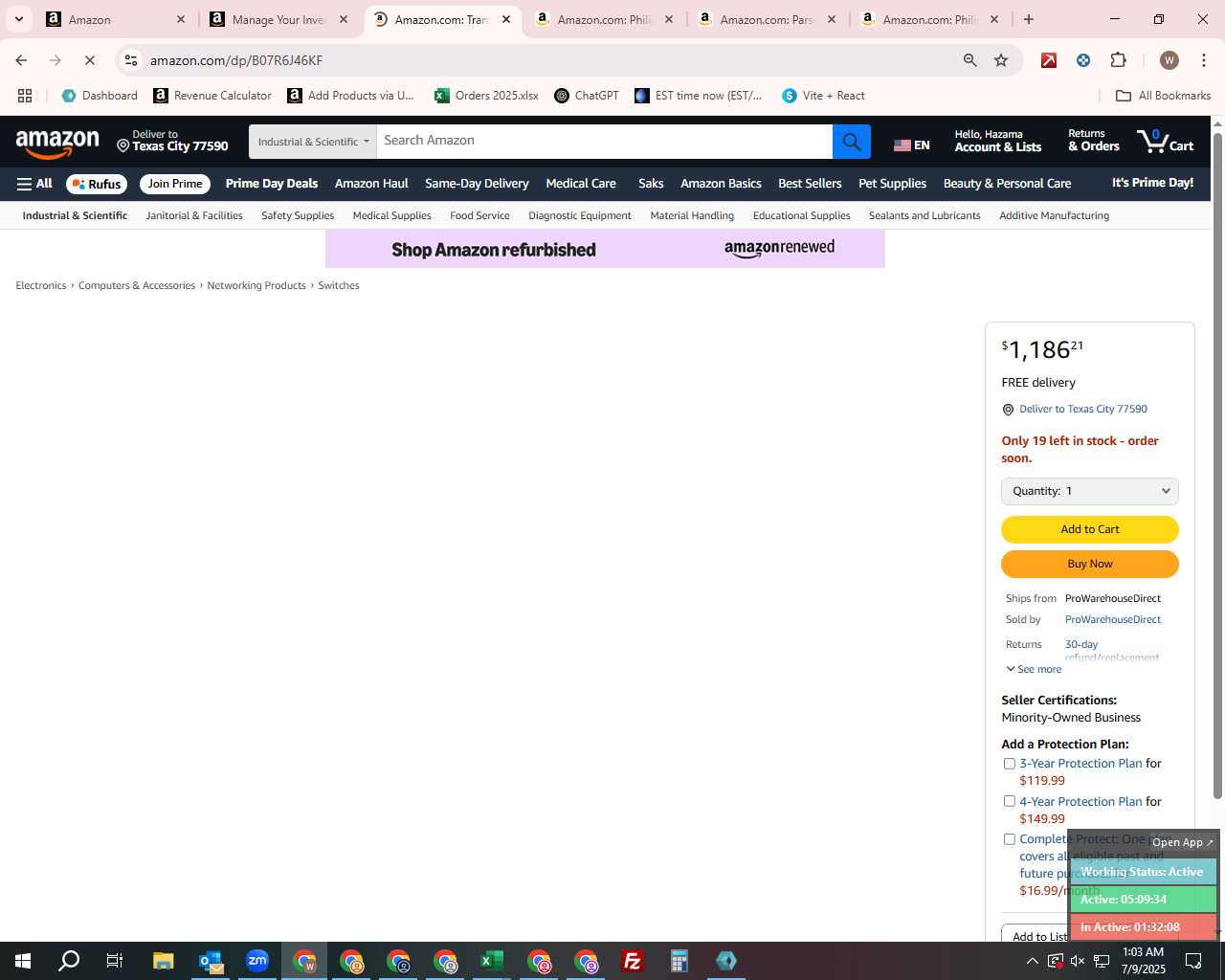1225x980 pixels.
Task: Click the Search Amazon input field
Action: point(604,141)
